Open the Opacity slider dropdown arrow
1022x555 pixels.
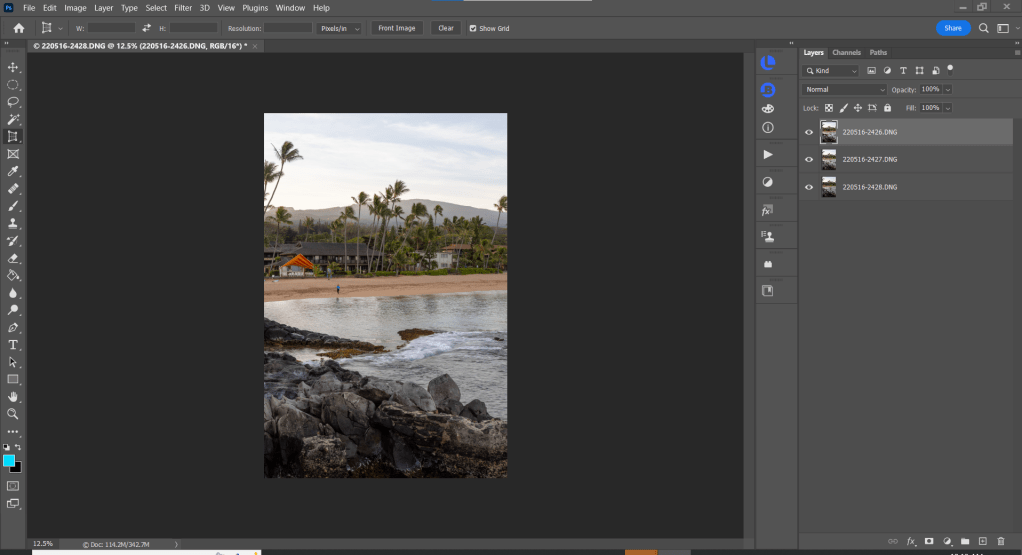tap(947, 90)
